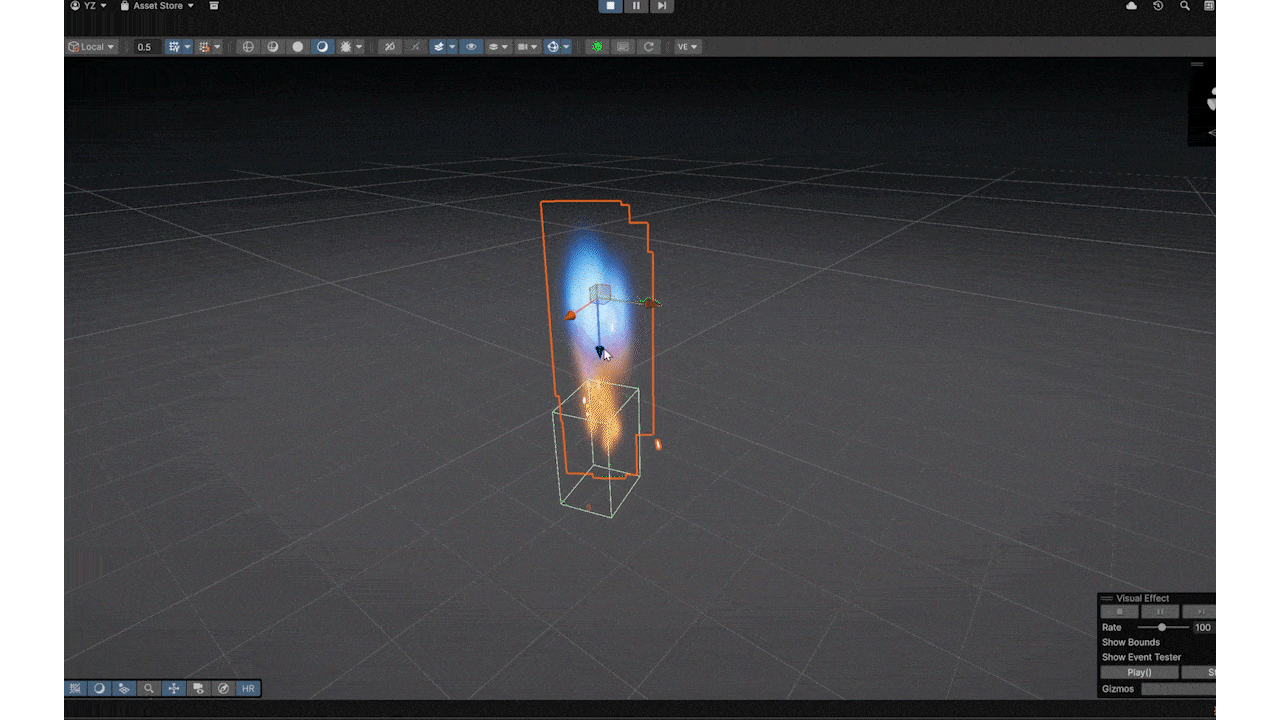The width and height of the screenshot is (1280, 720).
Task: Step the Visual Effect forward
Action: click(1198, 612)
